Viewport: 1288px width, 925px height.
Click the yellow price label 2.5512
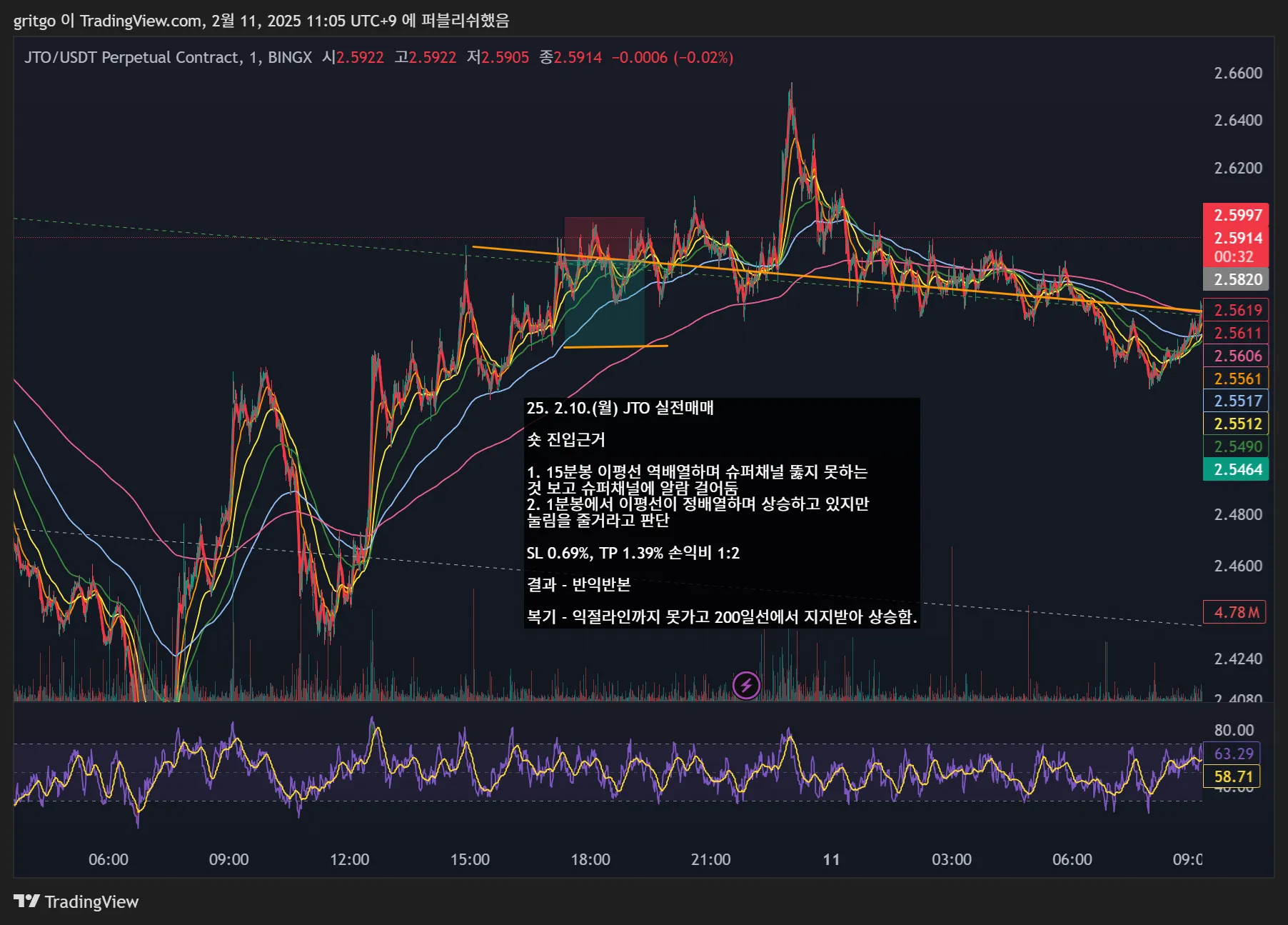point(1237,424)
